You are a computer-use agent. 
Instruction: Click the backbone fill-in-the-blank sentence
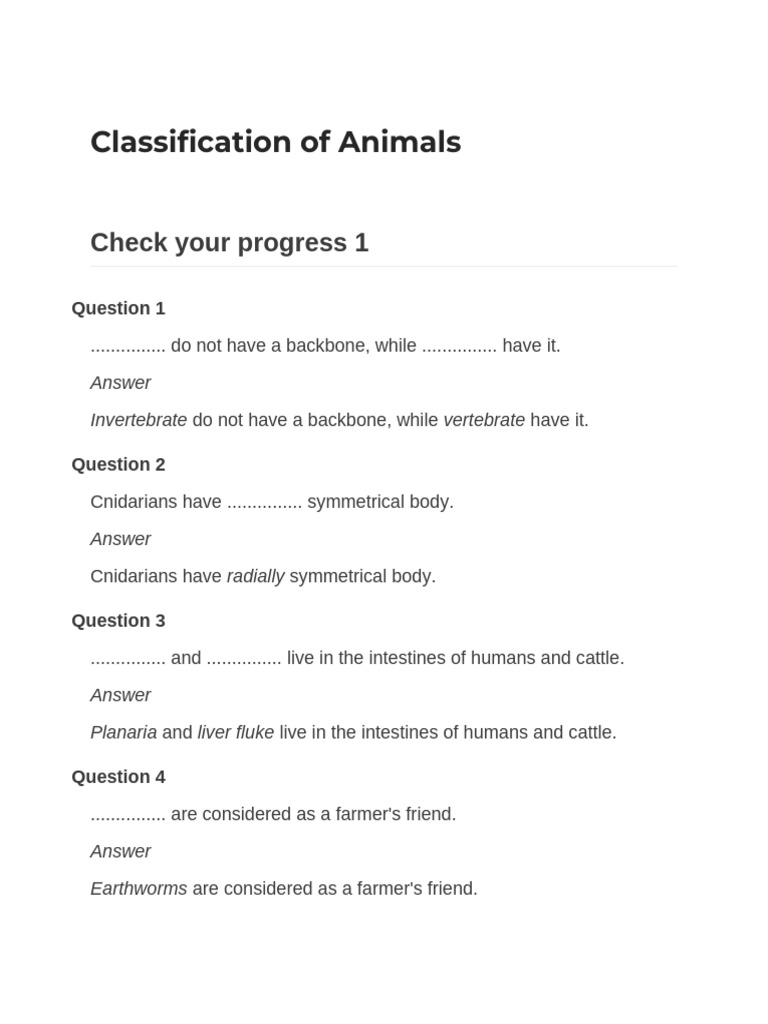(x=325, y=345)
